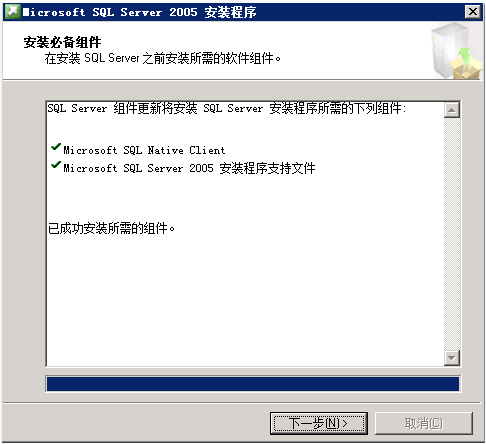Image resolution: width=486 pixels, height=444 pixels.
Task: Click the greyed-out 取消(C) button
Action: click(x=424, y=423)
